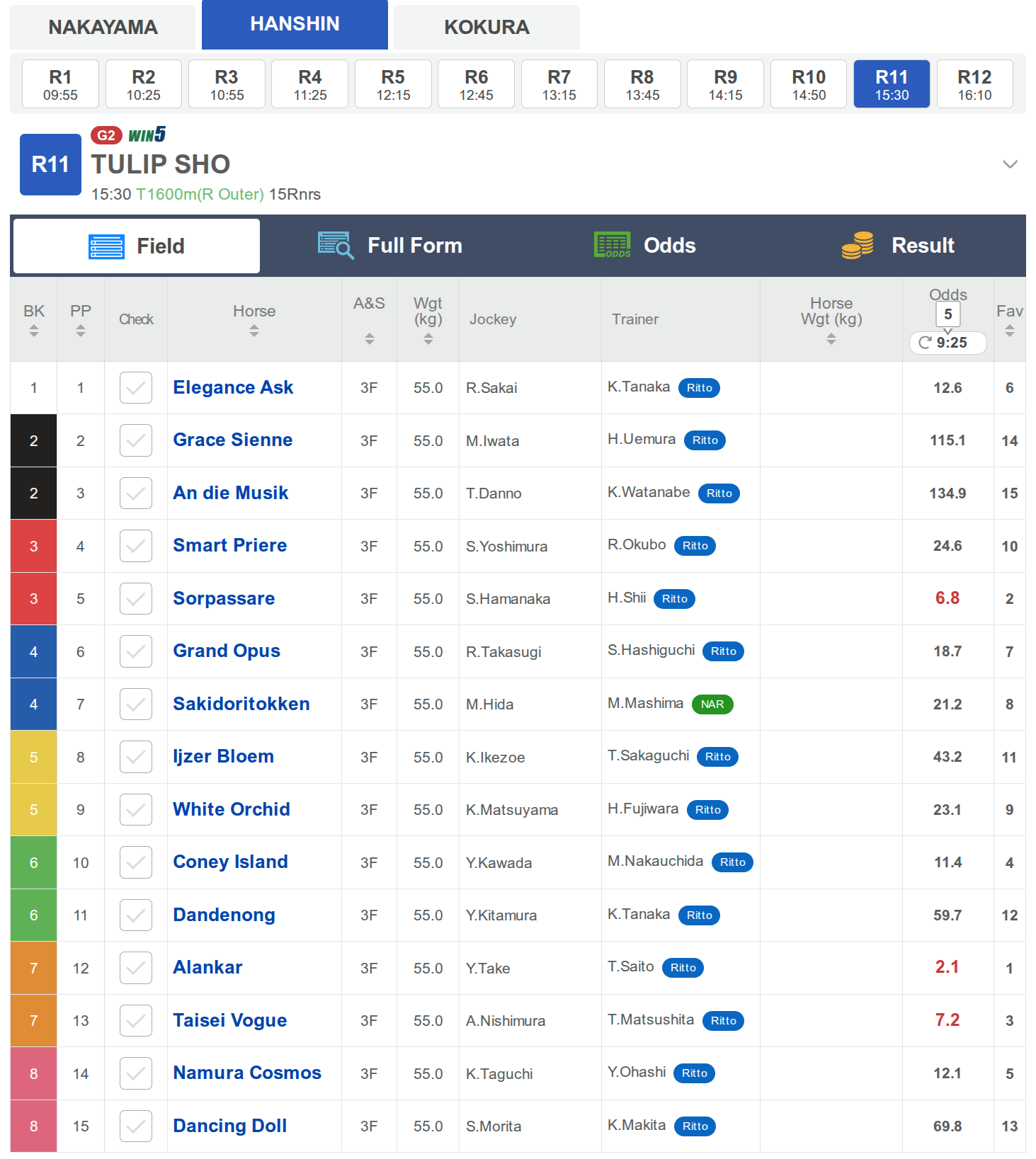Go to race R1 at 09:55
The height and width of the screenshot is (1159, 1036).
tap(60, 84)
